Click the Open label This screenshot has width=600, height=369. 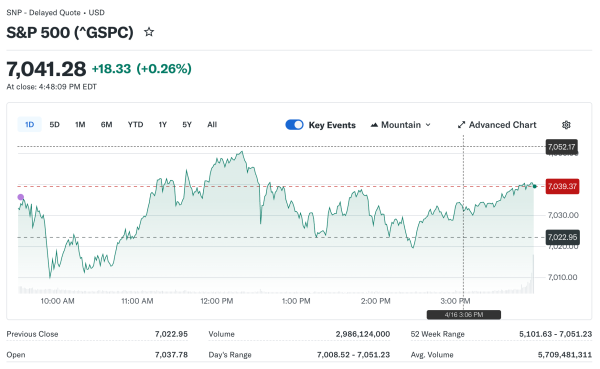click(16, 355)
